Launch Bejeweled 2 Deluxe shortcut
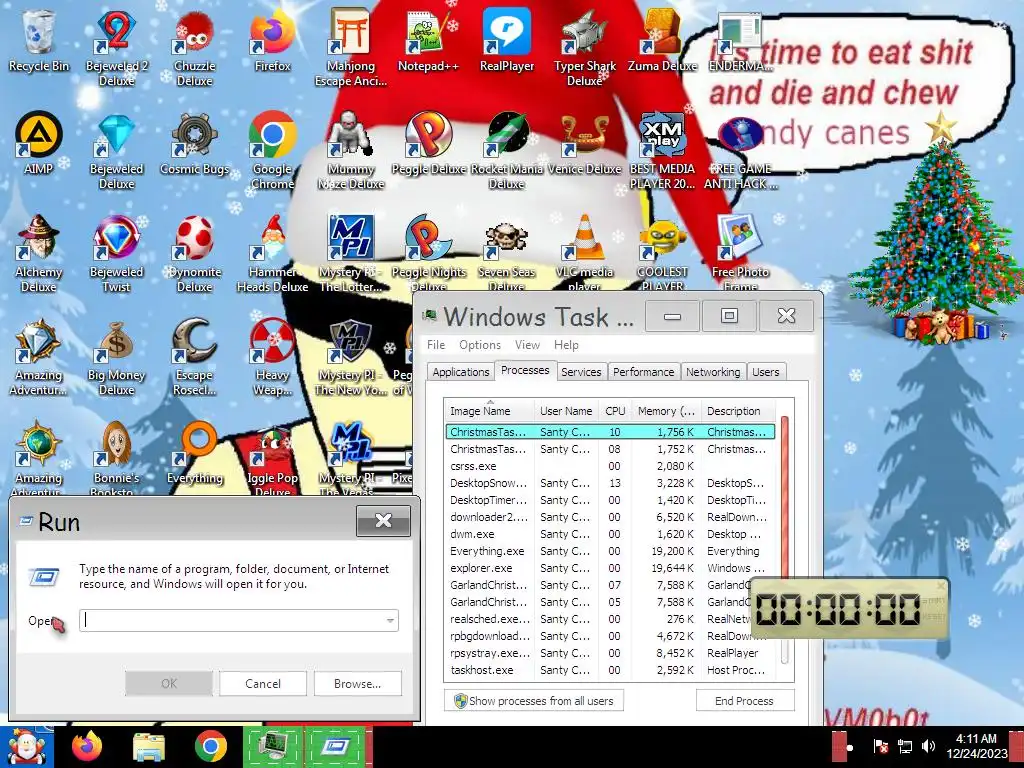The height and width of the screenshot is (768, 1024). (x=116, y=47)
